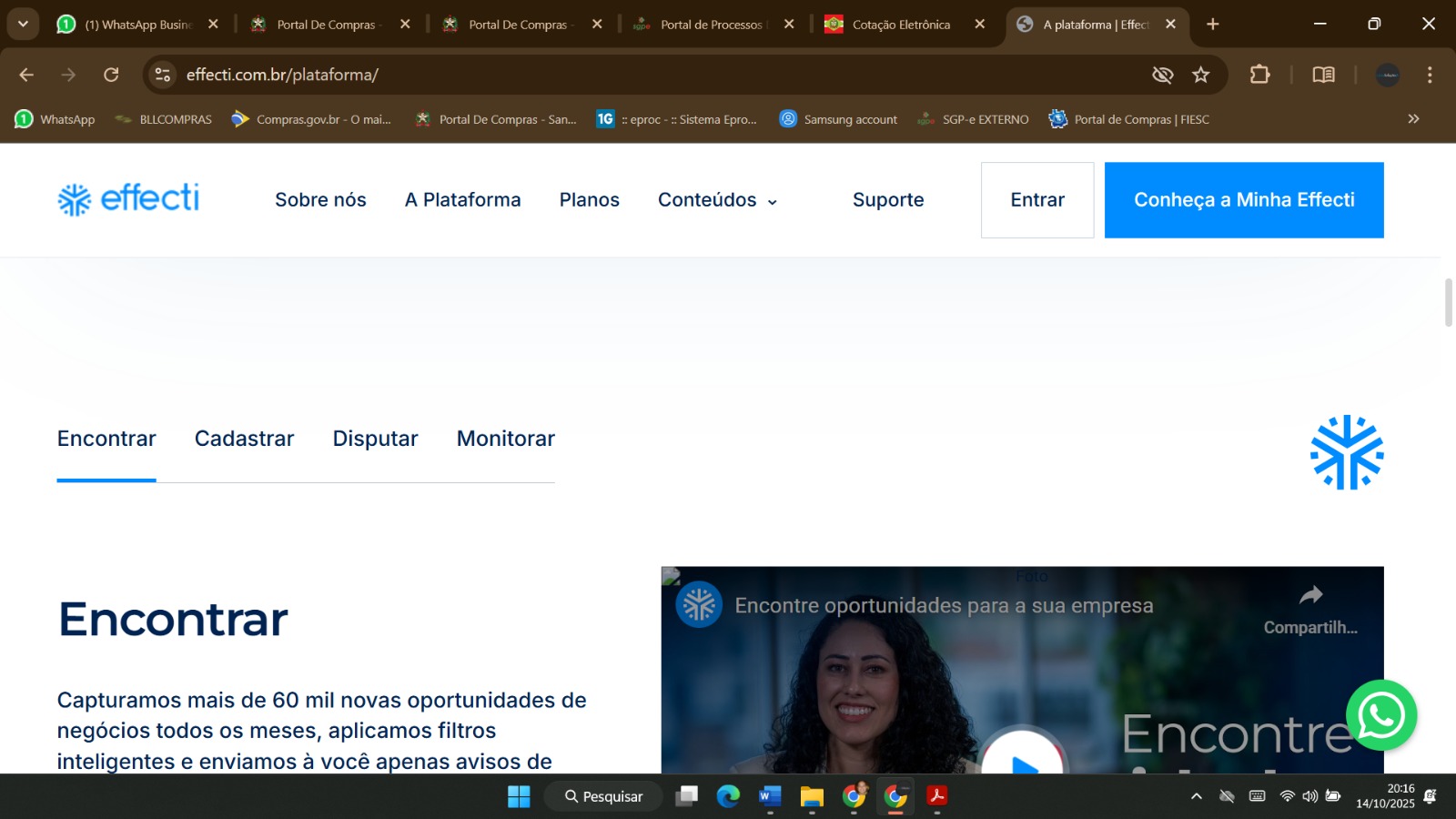1456x819 pixels.
Task: Expand the bookmarks overflow chevron
Action: (x=1413, y=119)
